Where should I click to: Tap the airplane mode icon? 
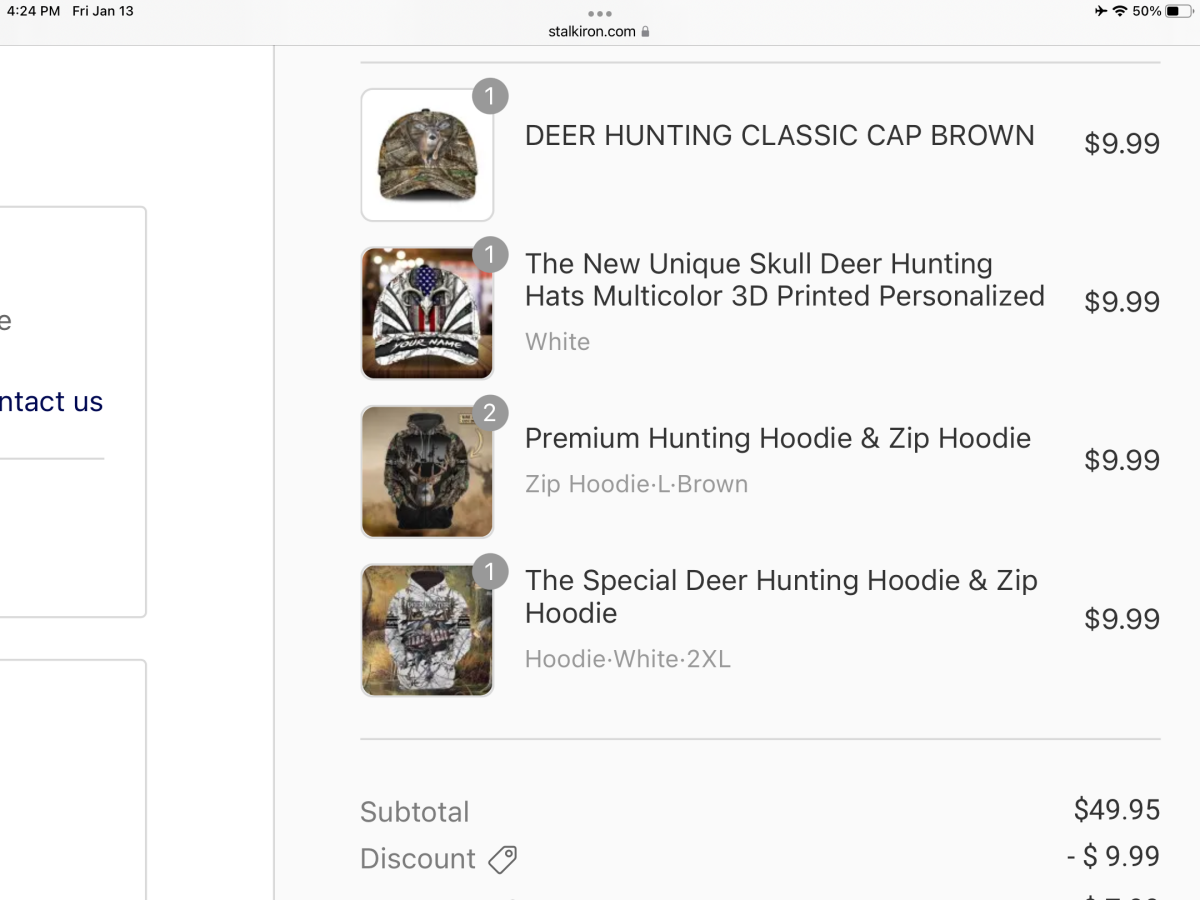pyautogui.click(x=1101, y=11)
